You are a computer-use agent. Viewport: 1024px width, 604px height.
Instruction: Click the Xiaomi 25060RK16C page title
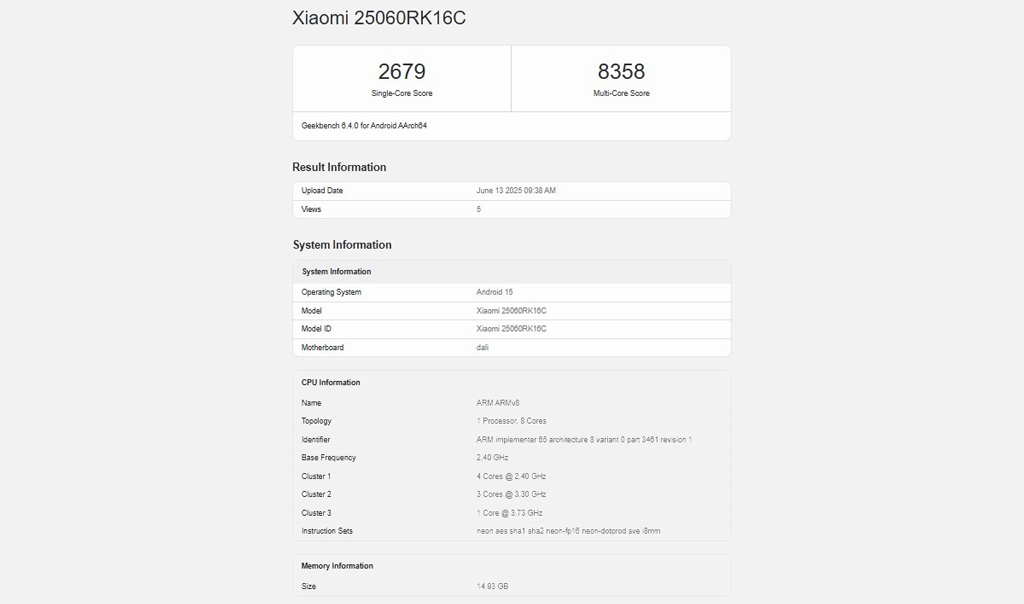[379, 18]
